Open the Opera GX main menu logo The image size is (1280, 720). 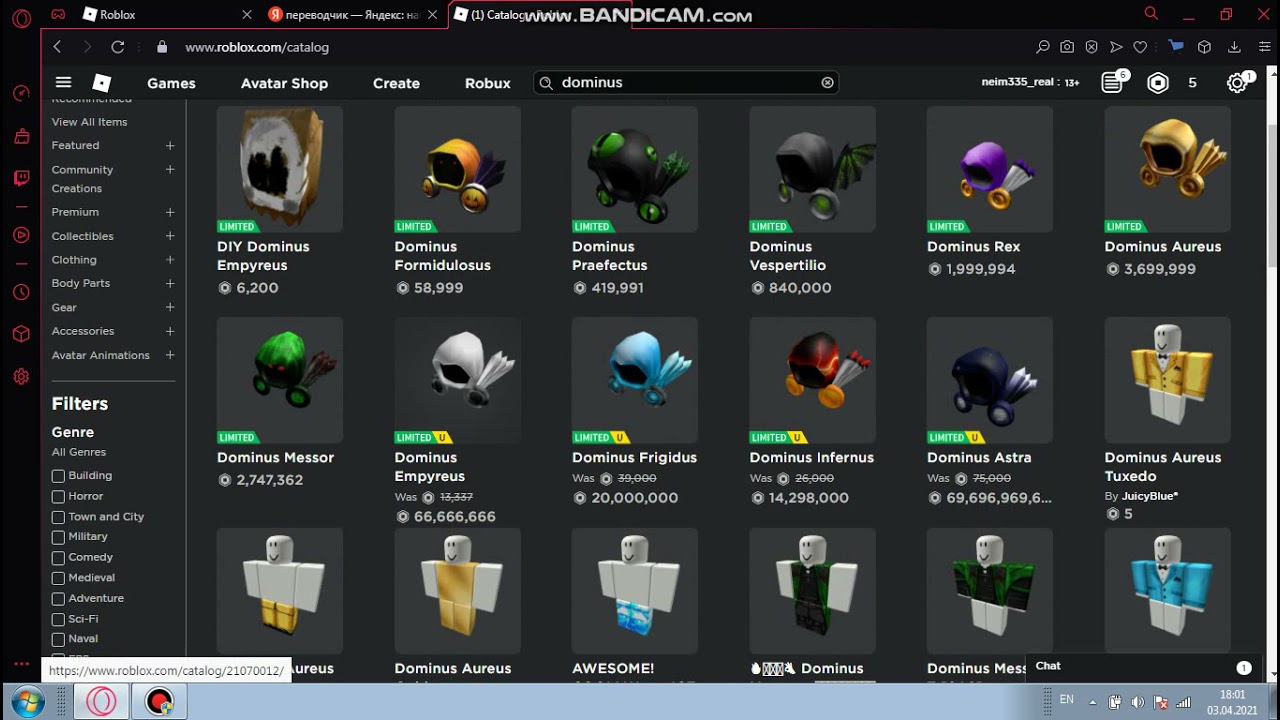(x=21, y=17)
